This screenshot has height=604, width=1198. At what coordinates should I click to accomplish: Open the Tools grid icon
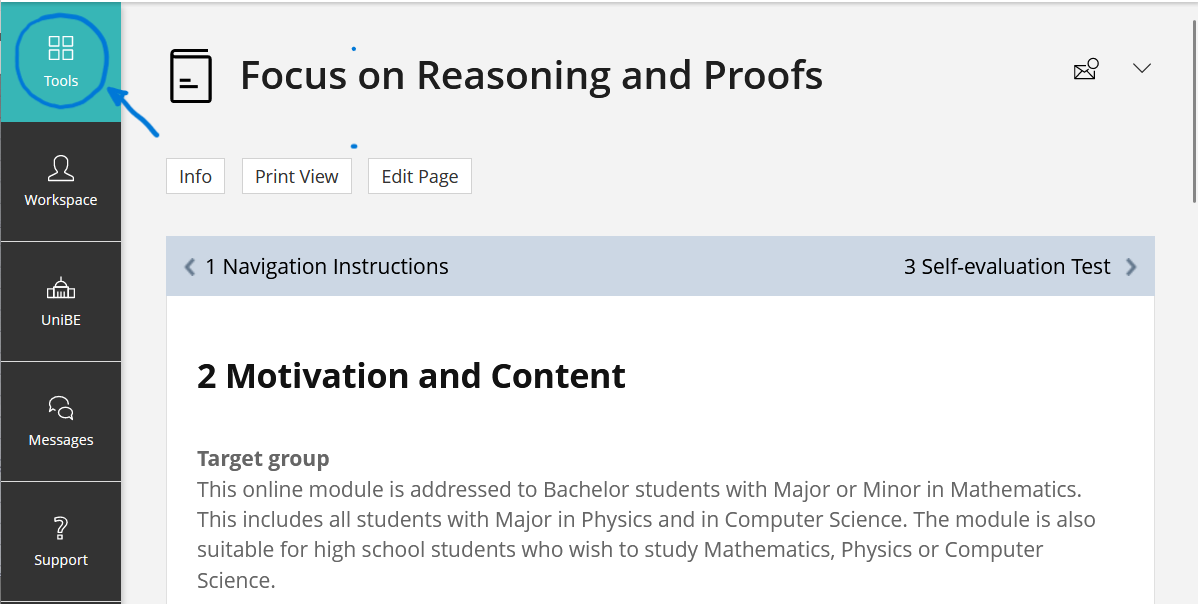pos(61,48)
